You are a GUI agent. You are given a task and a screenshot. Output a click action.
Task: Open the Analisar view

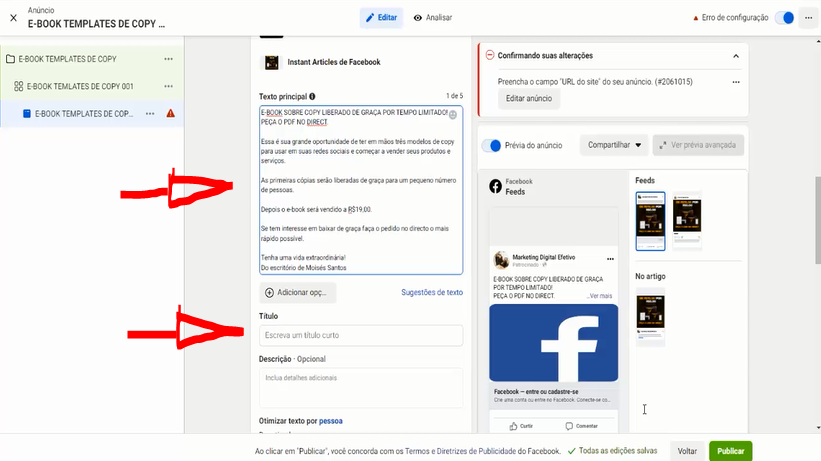tap(432, 18)
